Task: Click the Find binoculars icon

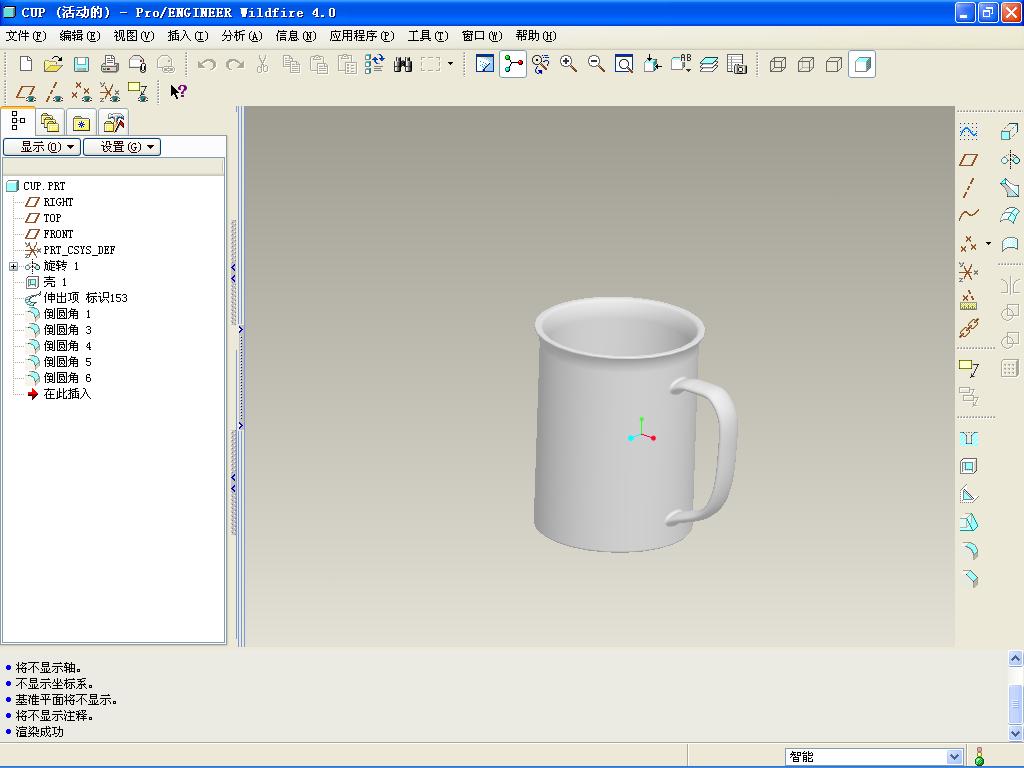Action: pyautogui.click(x=402, y=64)
